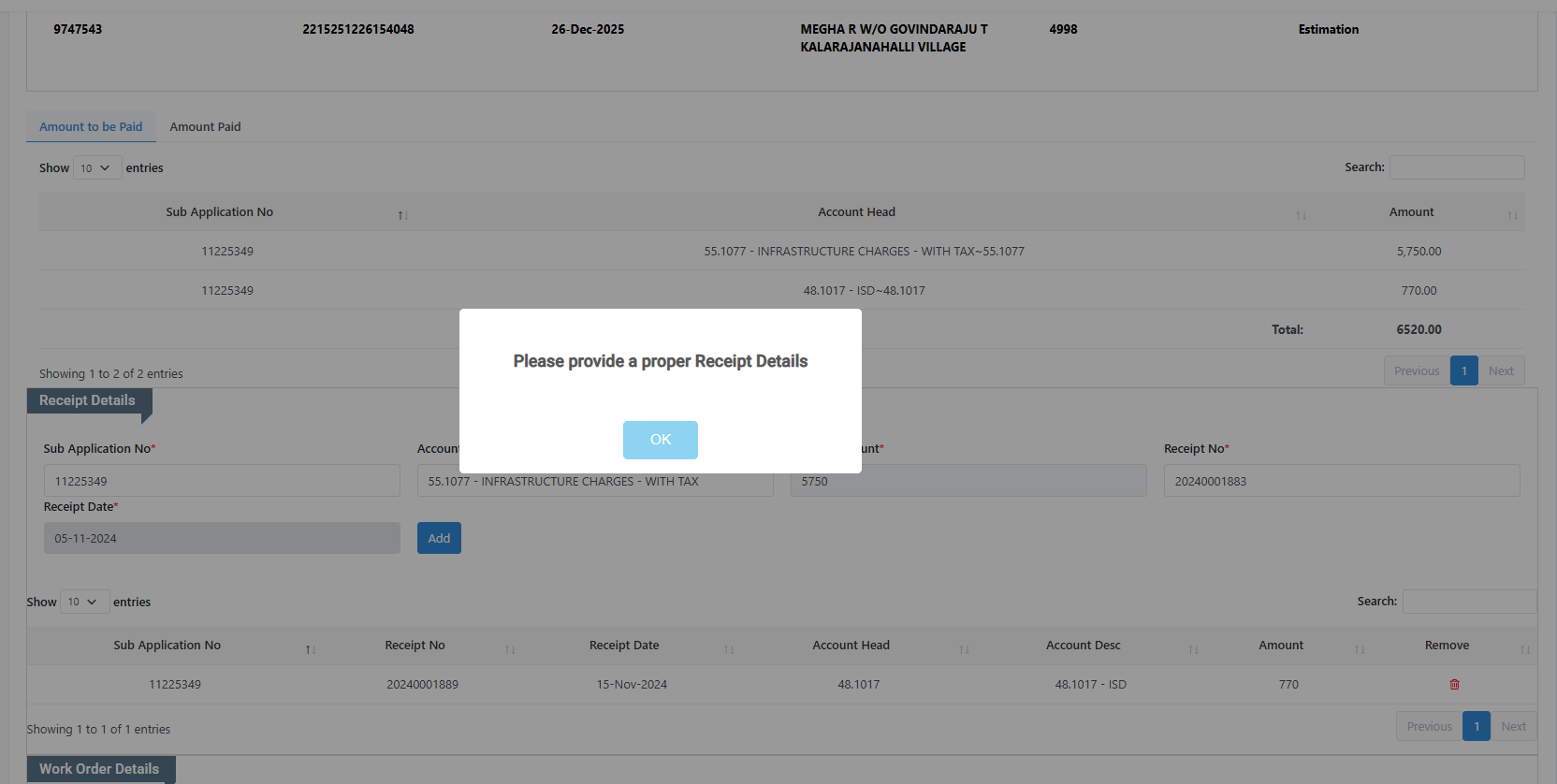Go to Previous page of amount table
Image resolution: width=1557 pixels, height=784 pixels.
click(1417, 371)
